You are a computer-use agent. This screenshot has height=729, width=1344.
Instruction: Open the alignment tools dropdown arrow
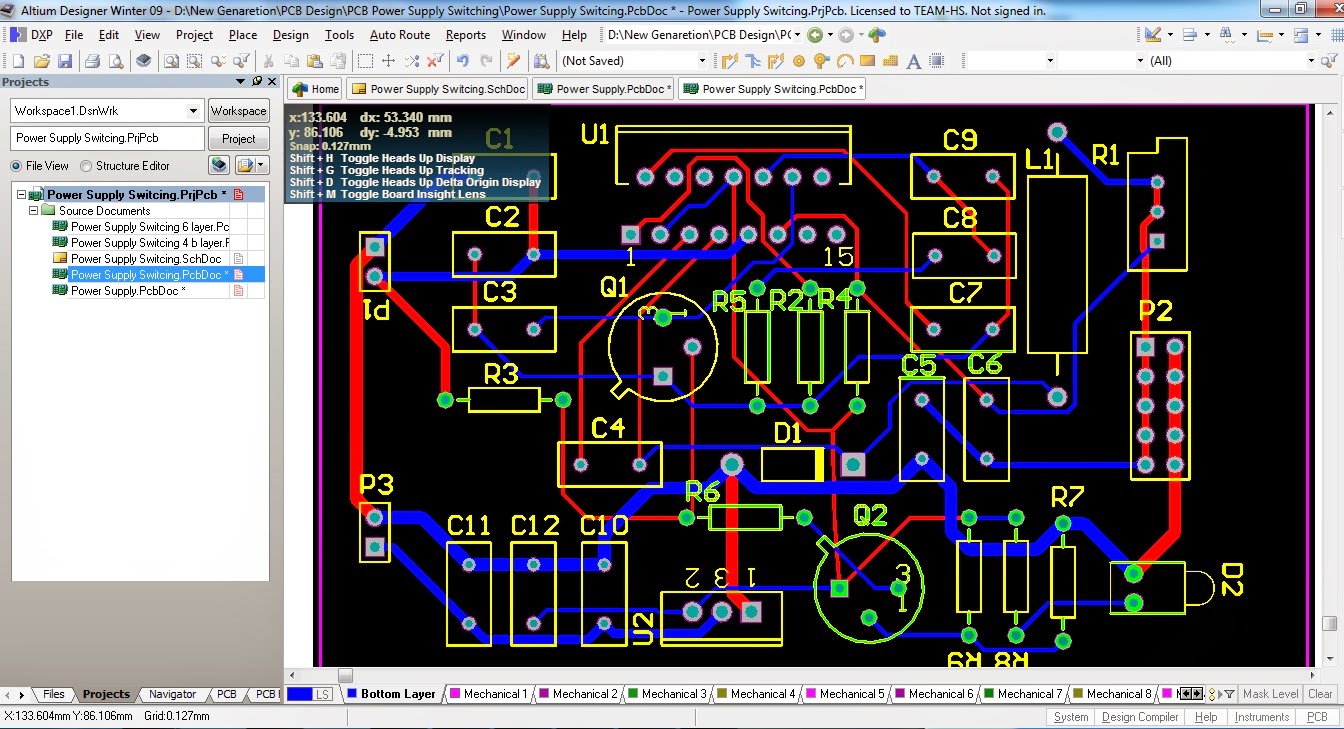1206,35
